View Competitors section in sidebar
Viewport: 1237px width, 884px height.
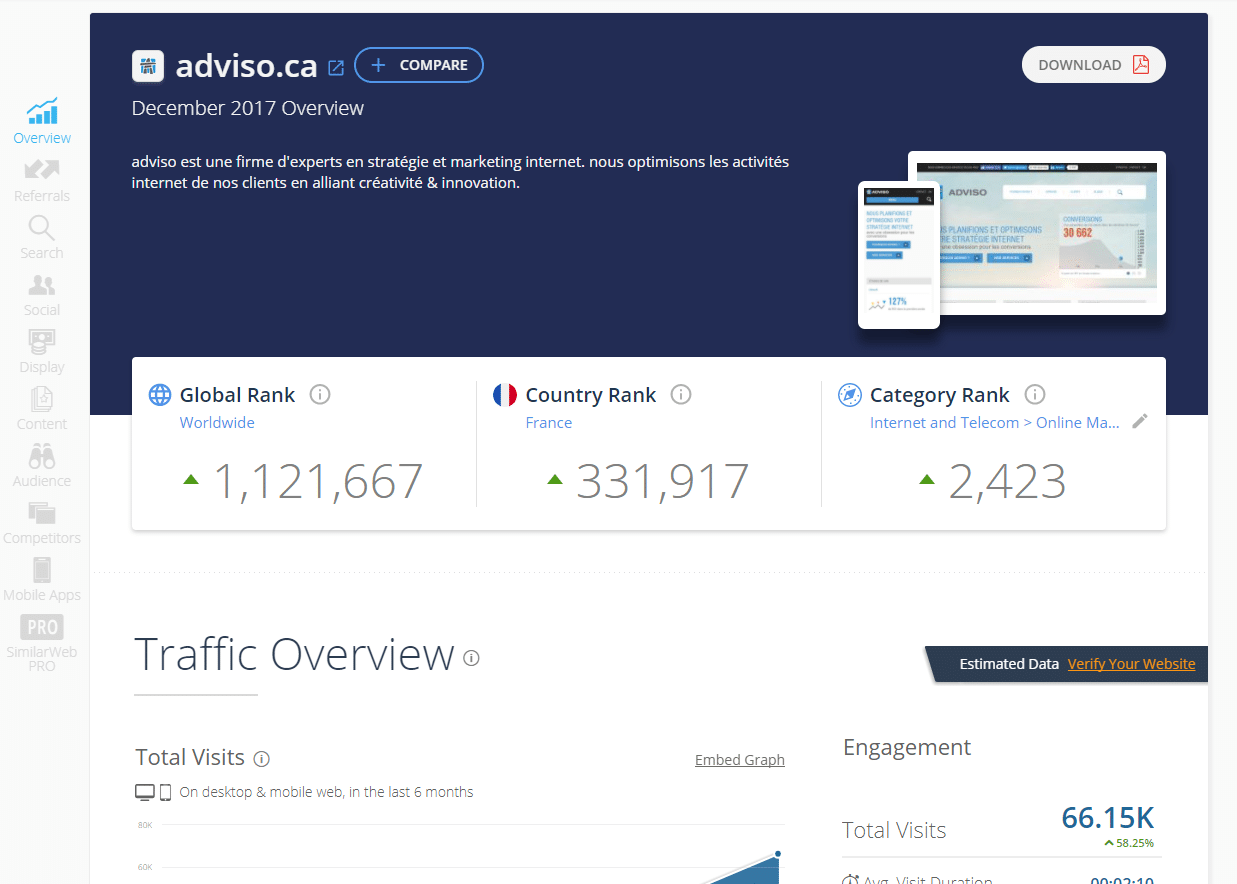click(42, 514)
